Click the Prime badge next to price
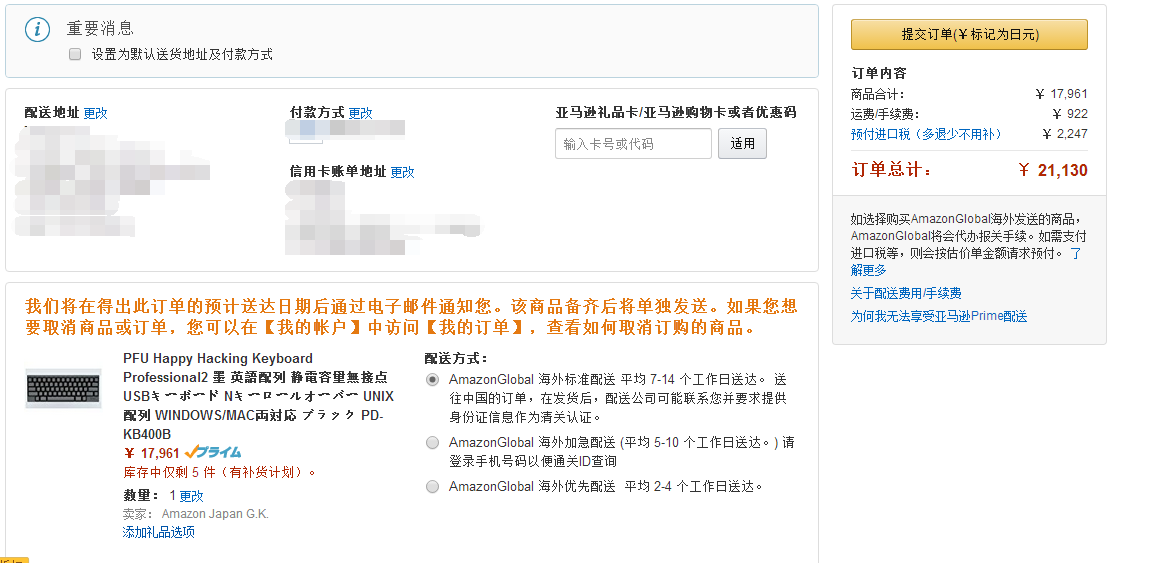The height and width of the screenshot is (563, 1152). pyautogui.click(x=213, y=452)
